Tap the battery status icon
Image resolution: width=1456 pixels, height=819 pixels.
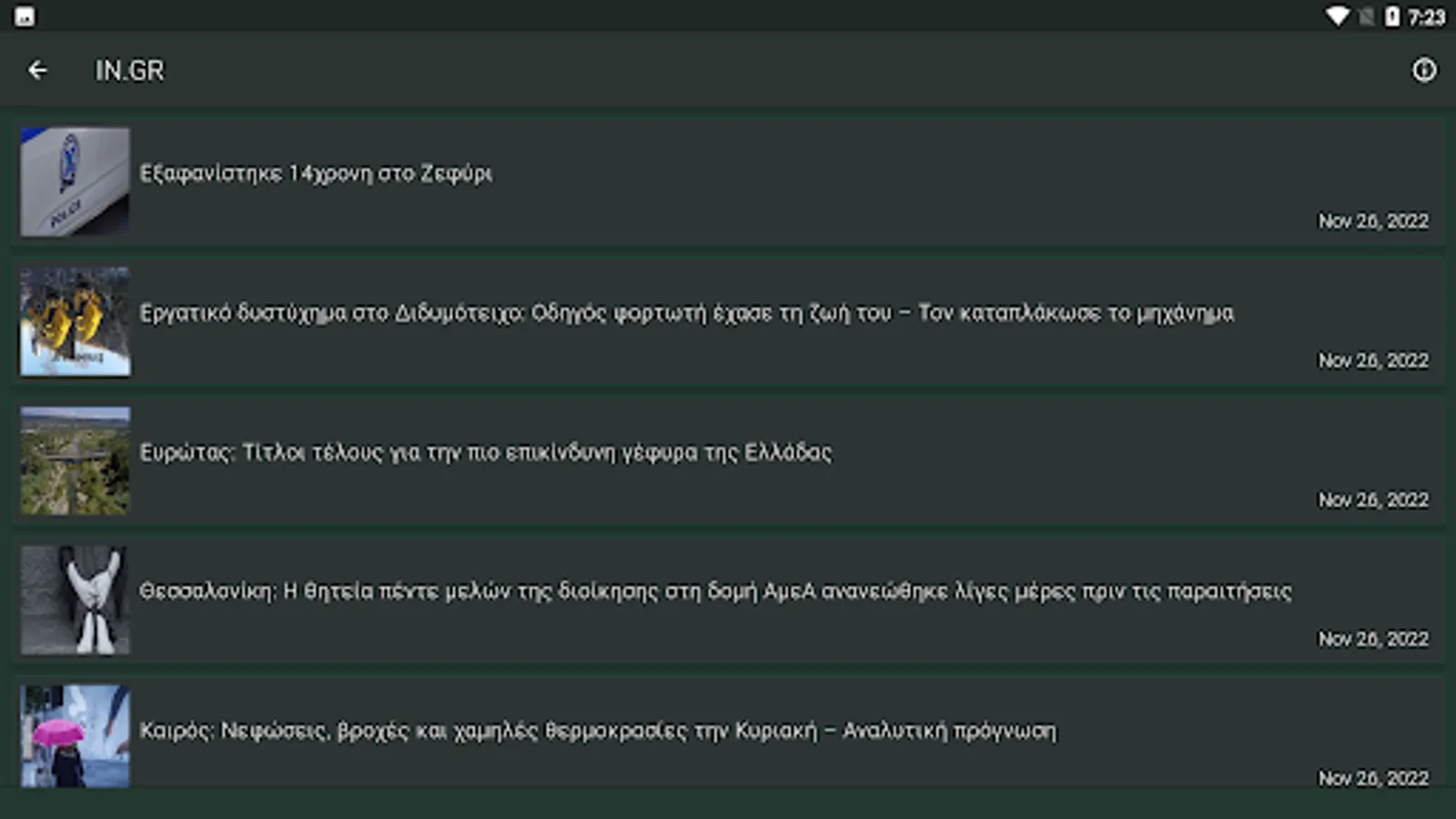(1391, 16)
